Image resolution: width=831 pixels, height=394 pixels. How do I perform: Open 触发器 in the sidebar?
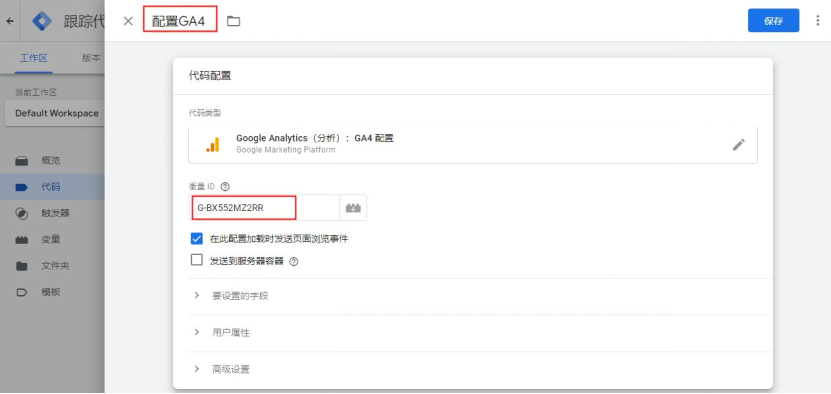pyautogui.click(x=52, y=213)
